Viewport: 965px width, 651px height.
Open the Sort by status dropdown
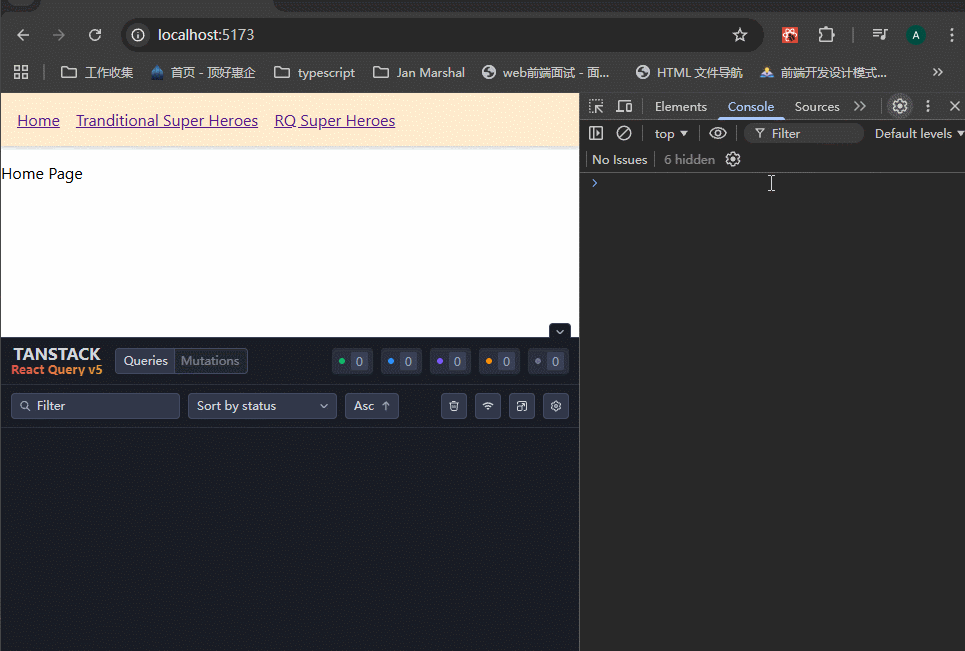[262, 406]
